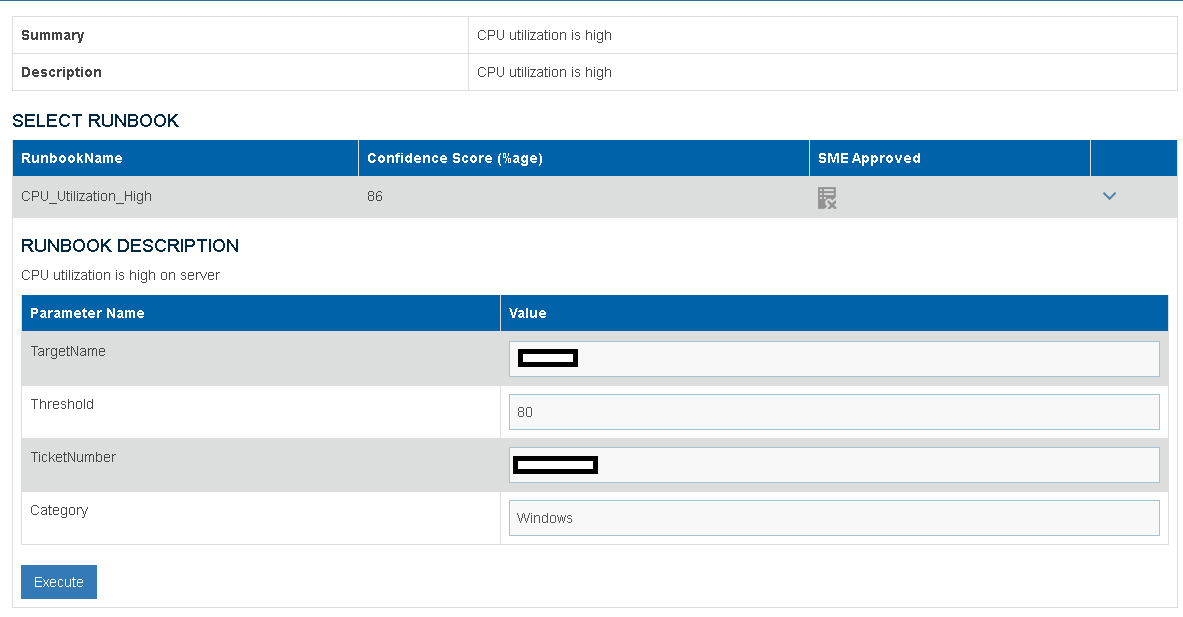1183x617 pixels.
Task: Collapse the CPU_Utilization_High runbook details chevron
Action: [1108, 197]
